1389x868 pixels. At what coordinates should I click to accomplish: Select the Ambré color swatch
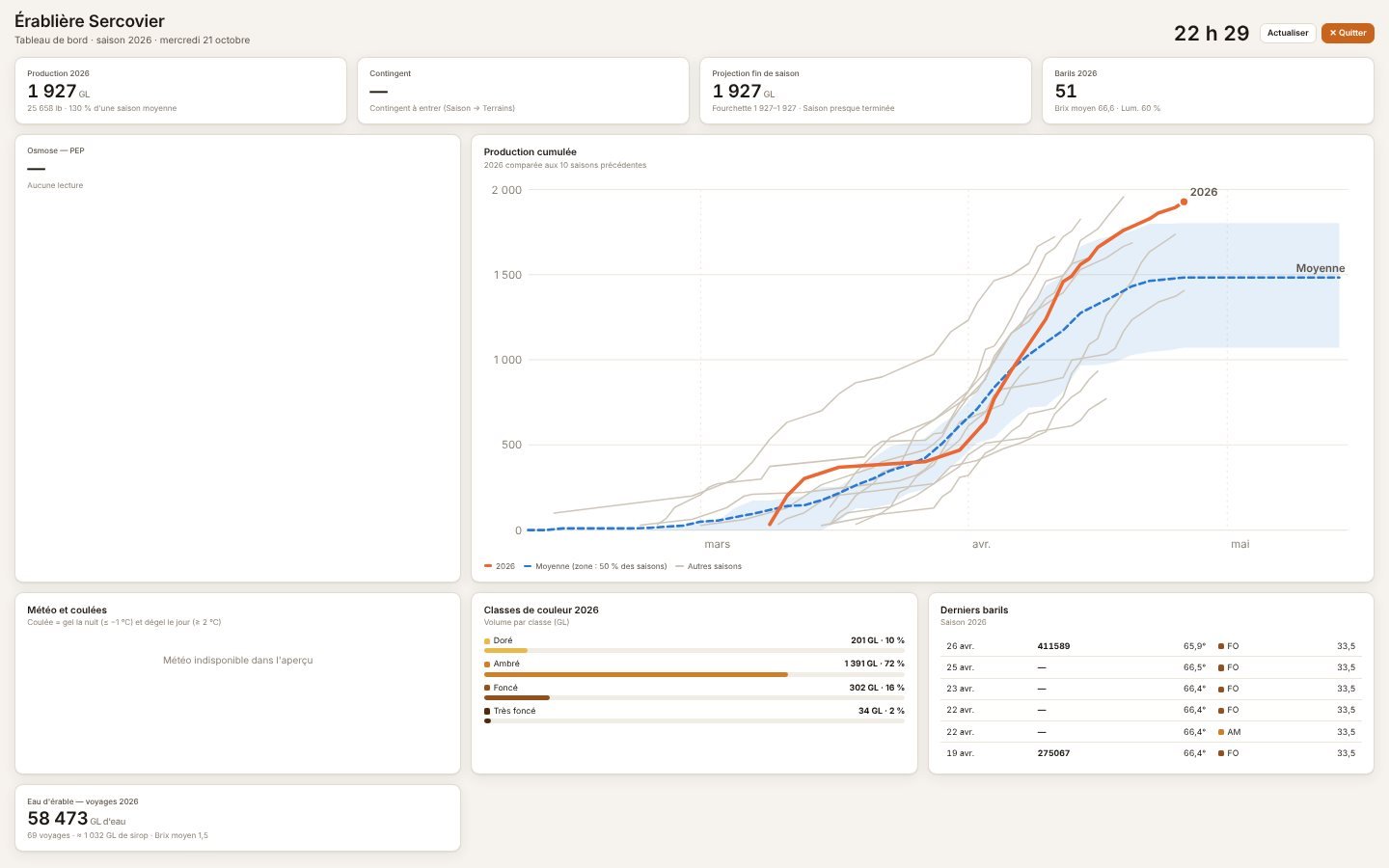tap(487, 665)
